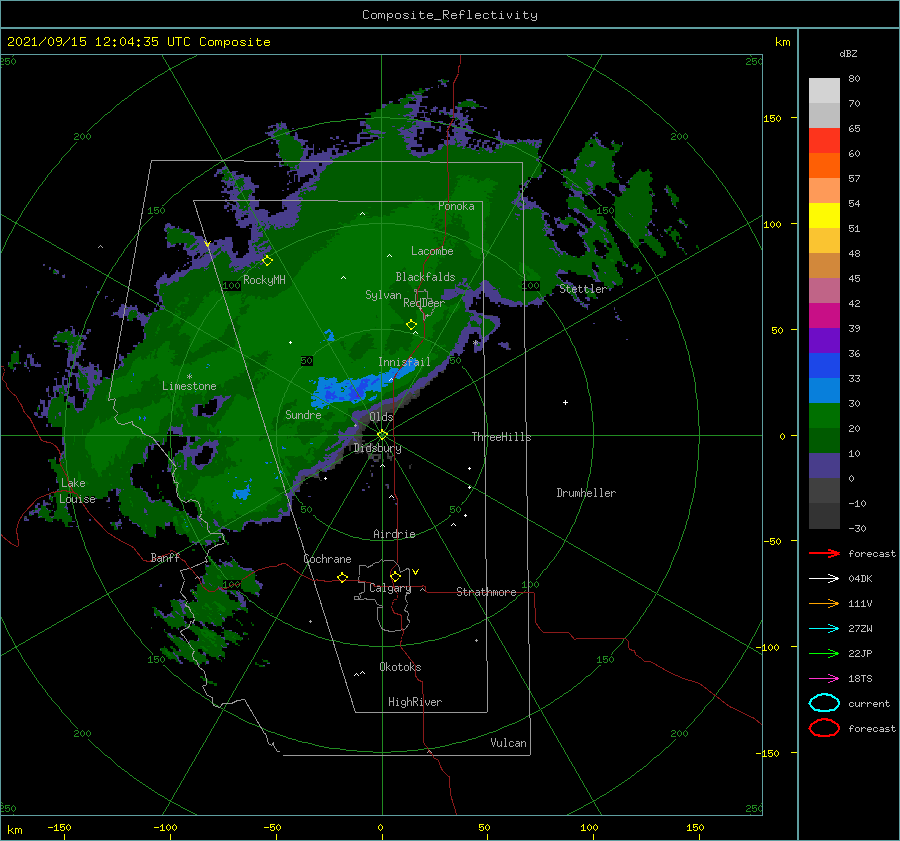Click the small blue echo west of Airdrie
The image size is (900, 841).
pos(242,493)
